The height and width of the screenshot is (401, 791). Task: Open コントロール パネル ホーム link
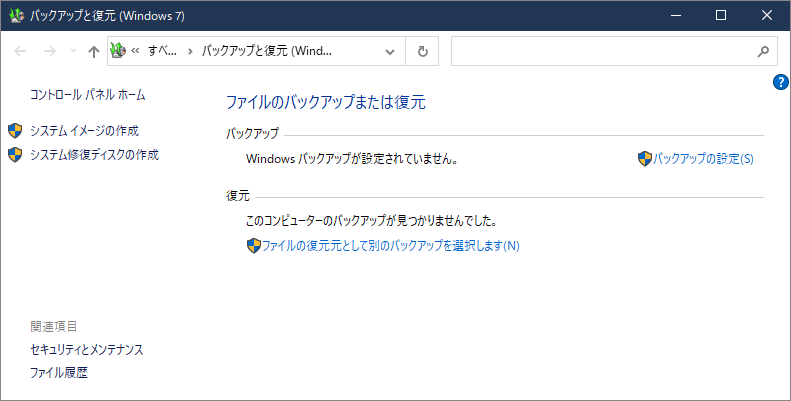click(87, 95)
